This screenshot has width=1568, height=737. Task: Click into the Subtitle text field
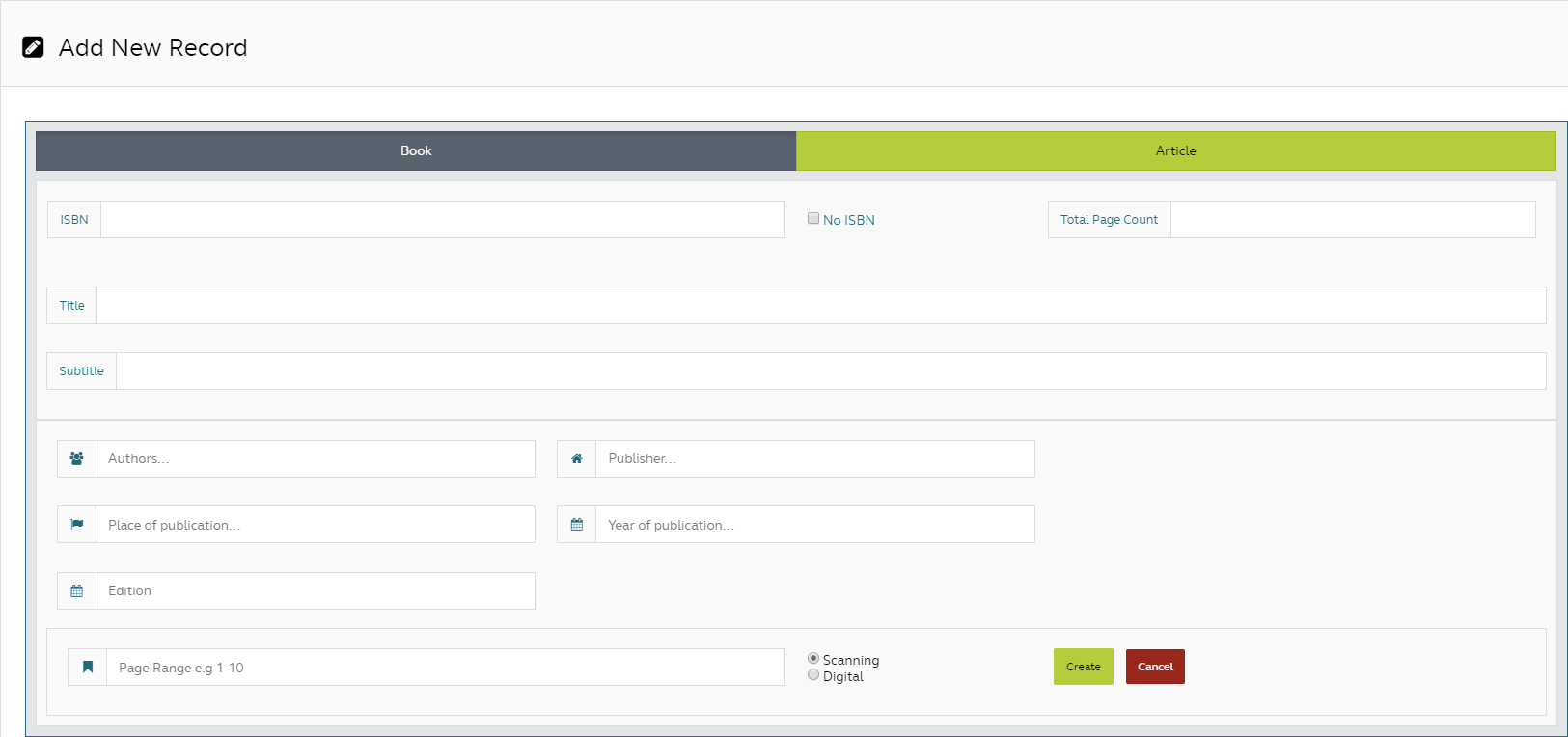pos(830,371)
